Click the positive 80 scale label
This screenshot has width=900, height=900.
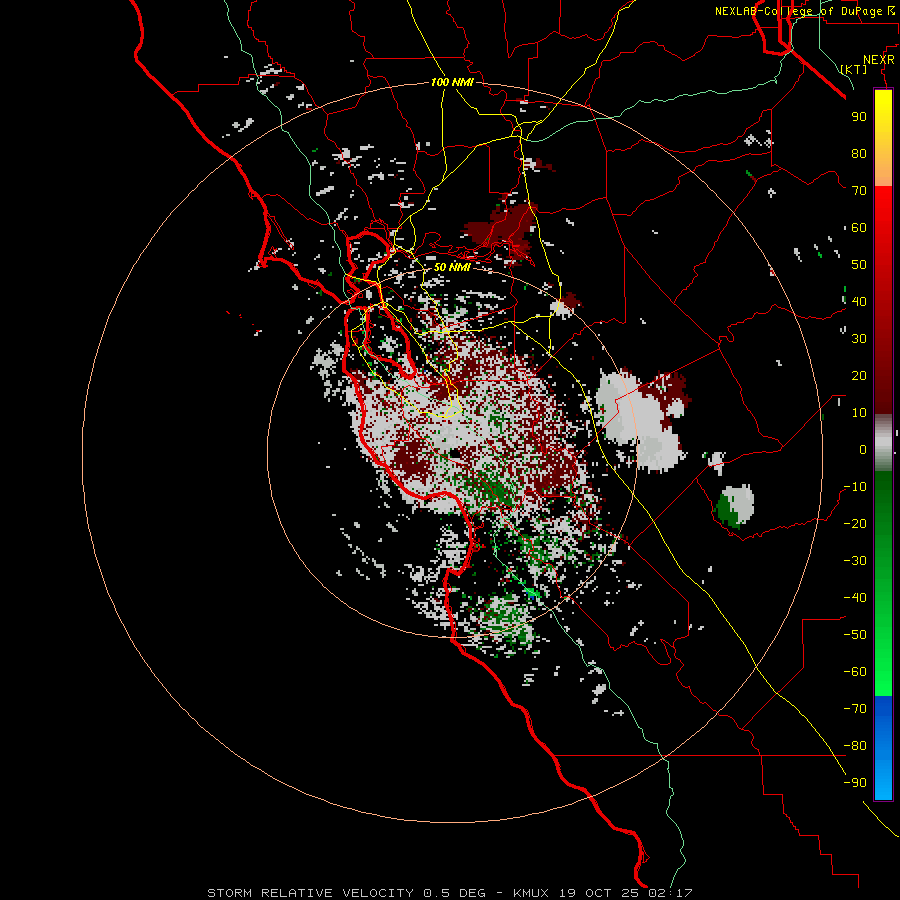[x=859, y=154]
